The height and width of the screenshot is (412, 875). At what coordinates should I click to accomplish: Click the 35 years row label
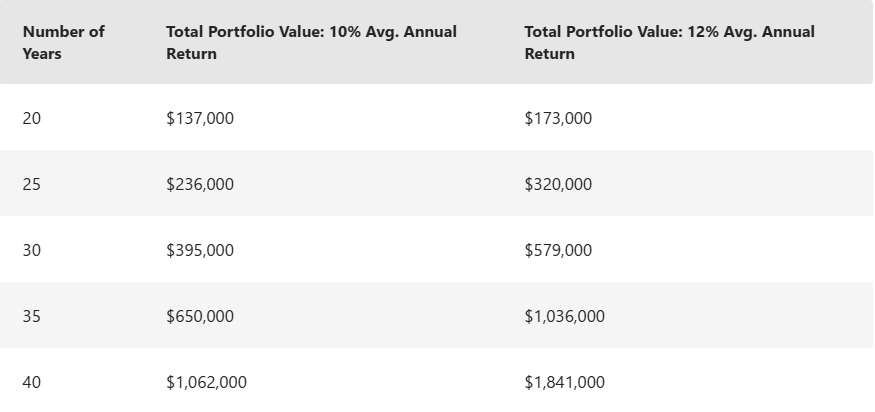coord(32,316)
